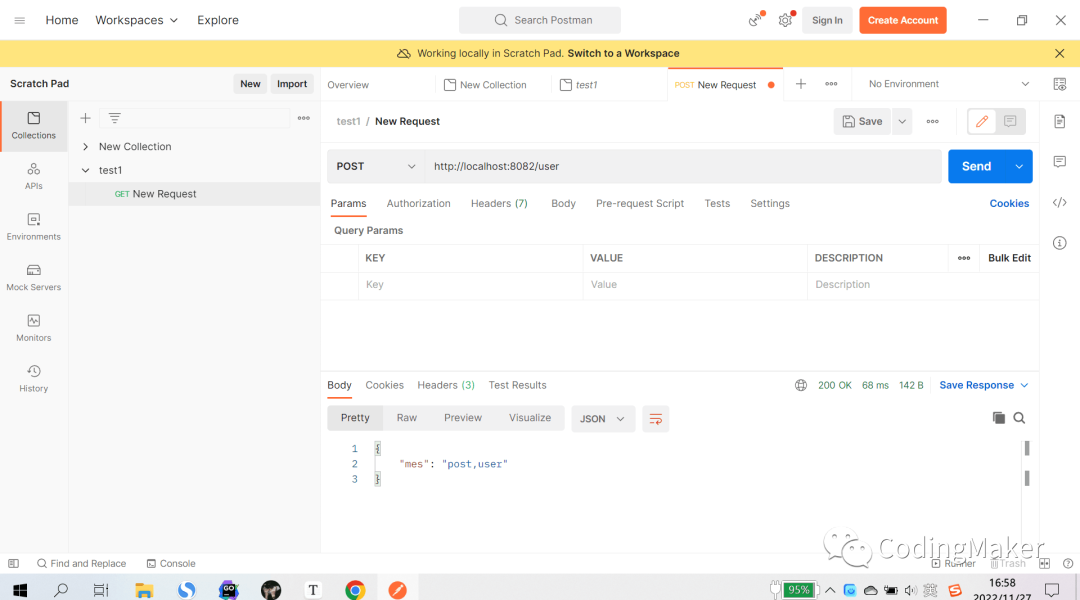Click the Cookies link
Viewport: 1080px width, 600px height.
[1009, 203]
